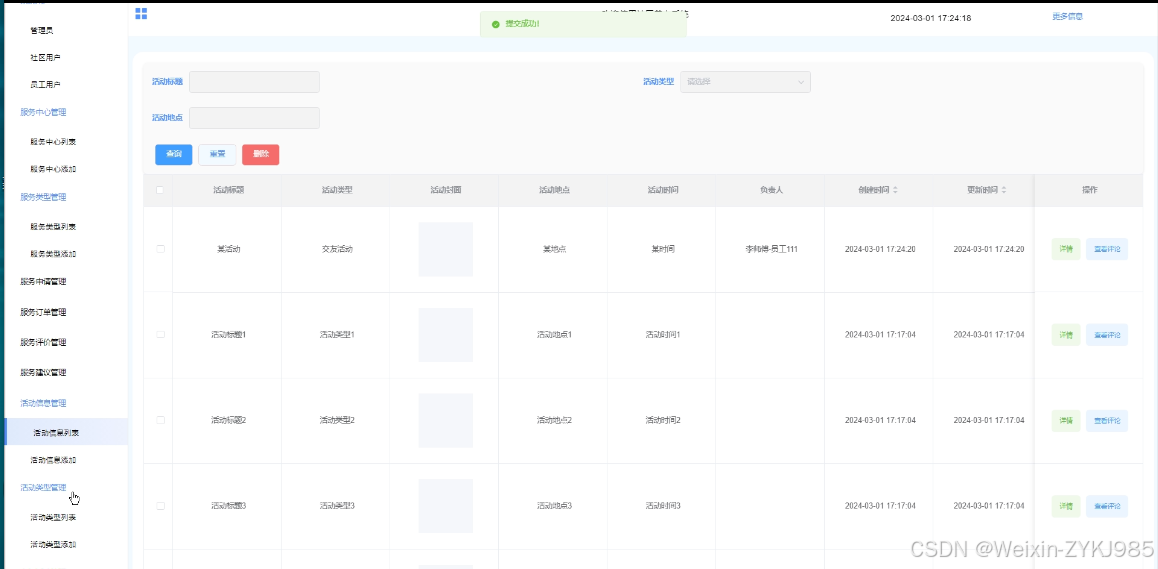Collapse the 活动类型管理 sidebar group
The width and height of the screenshot is (1158, 569).
pyautogui.click(x=44, y=488)
